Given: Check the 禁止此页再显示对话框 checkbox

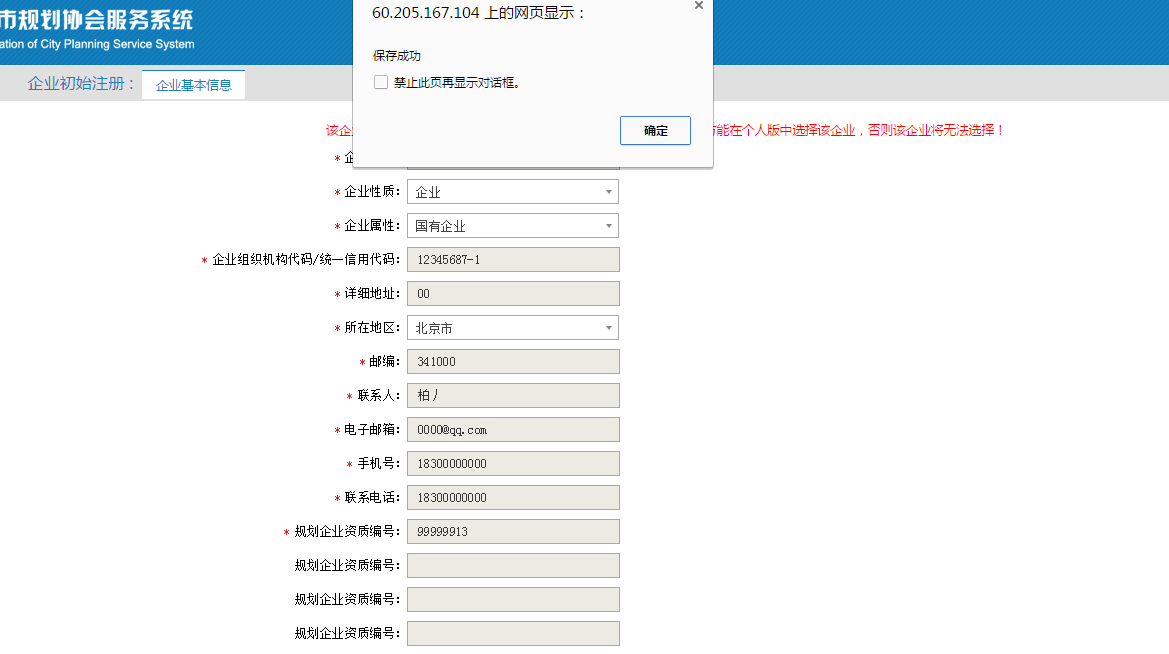Looking at the screenshot, I should [x=381, y=83].
